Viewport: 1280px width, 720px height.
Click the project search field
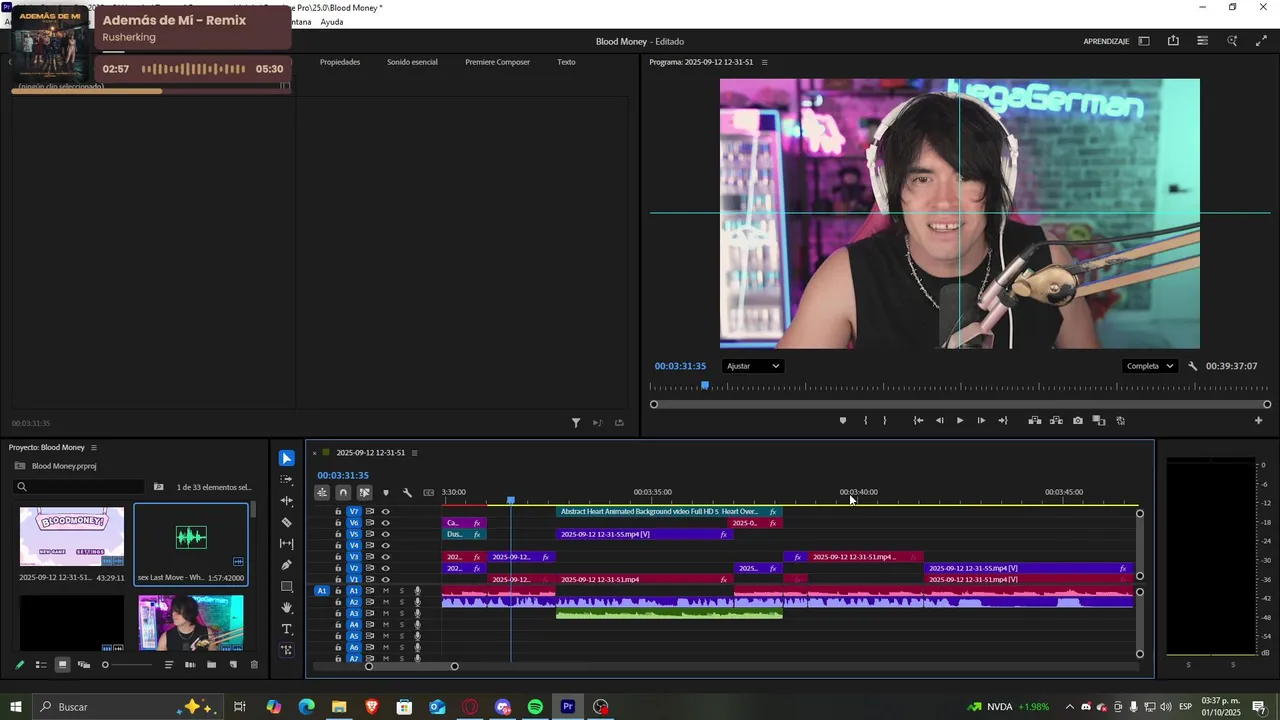point(80,487)
